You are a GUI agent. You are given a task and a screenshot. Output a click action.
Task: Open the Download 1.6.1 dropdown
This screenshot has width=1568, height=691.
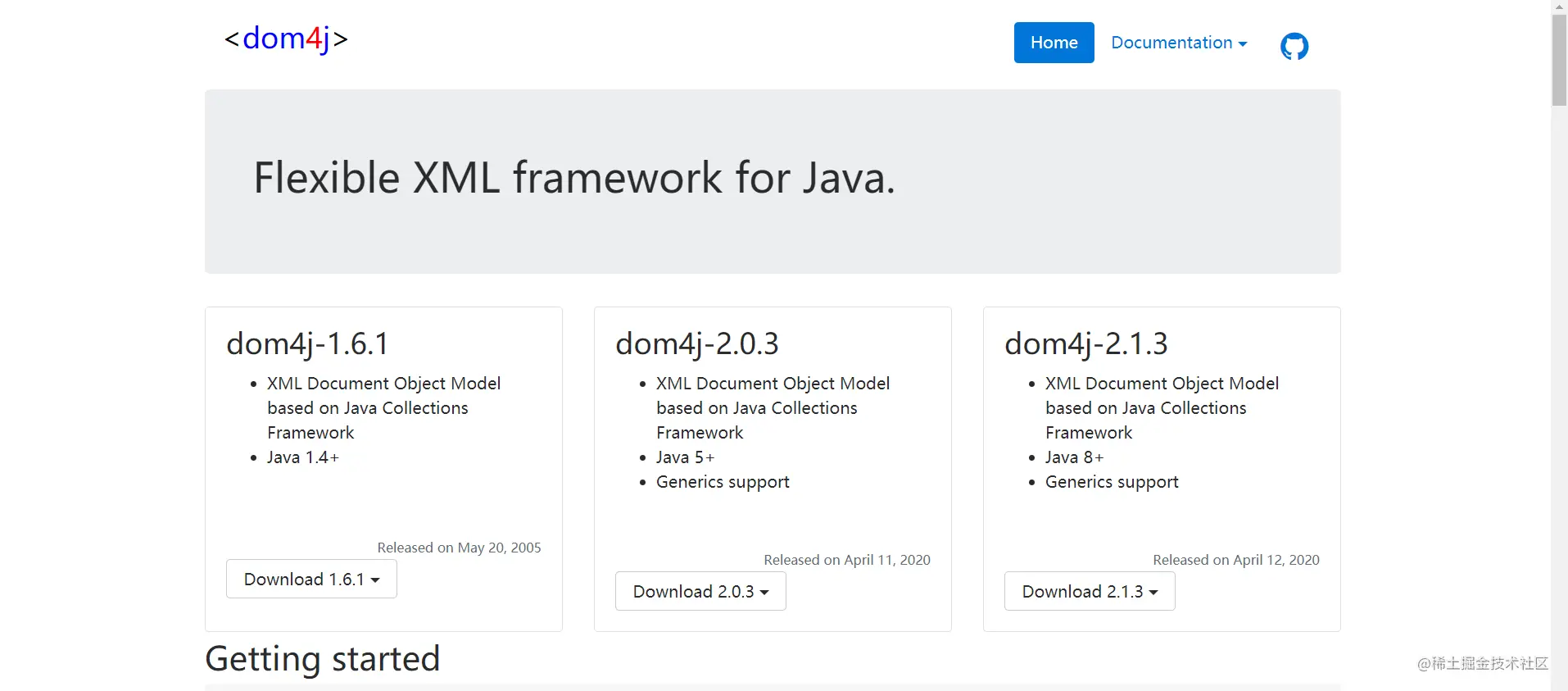311,579
